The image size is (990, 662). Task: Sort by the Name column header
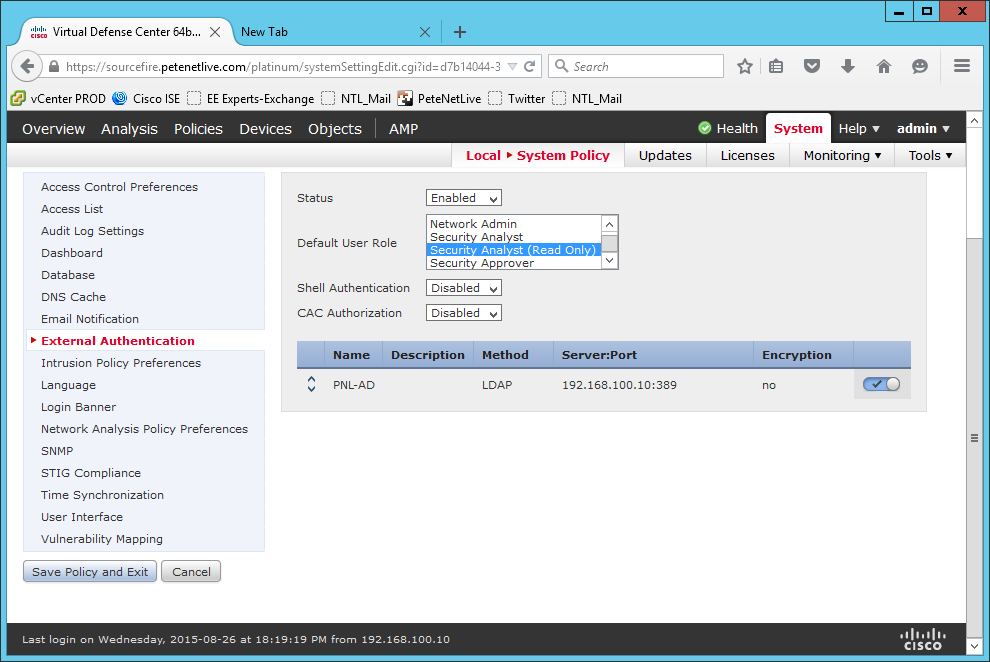[352, 355]
